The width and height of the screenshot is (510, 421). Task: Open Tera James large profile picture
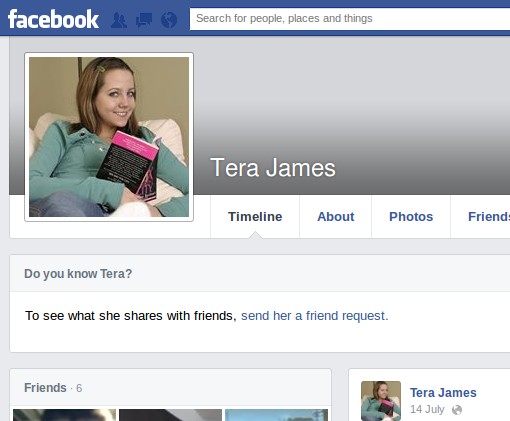[109, 137]
